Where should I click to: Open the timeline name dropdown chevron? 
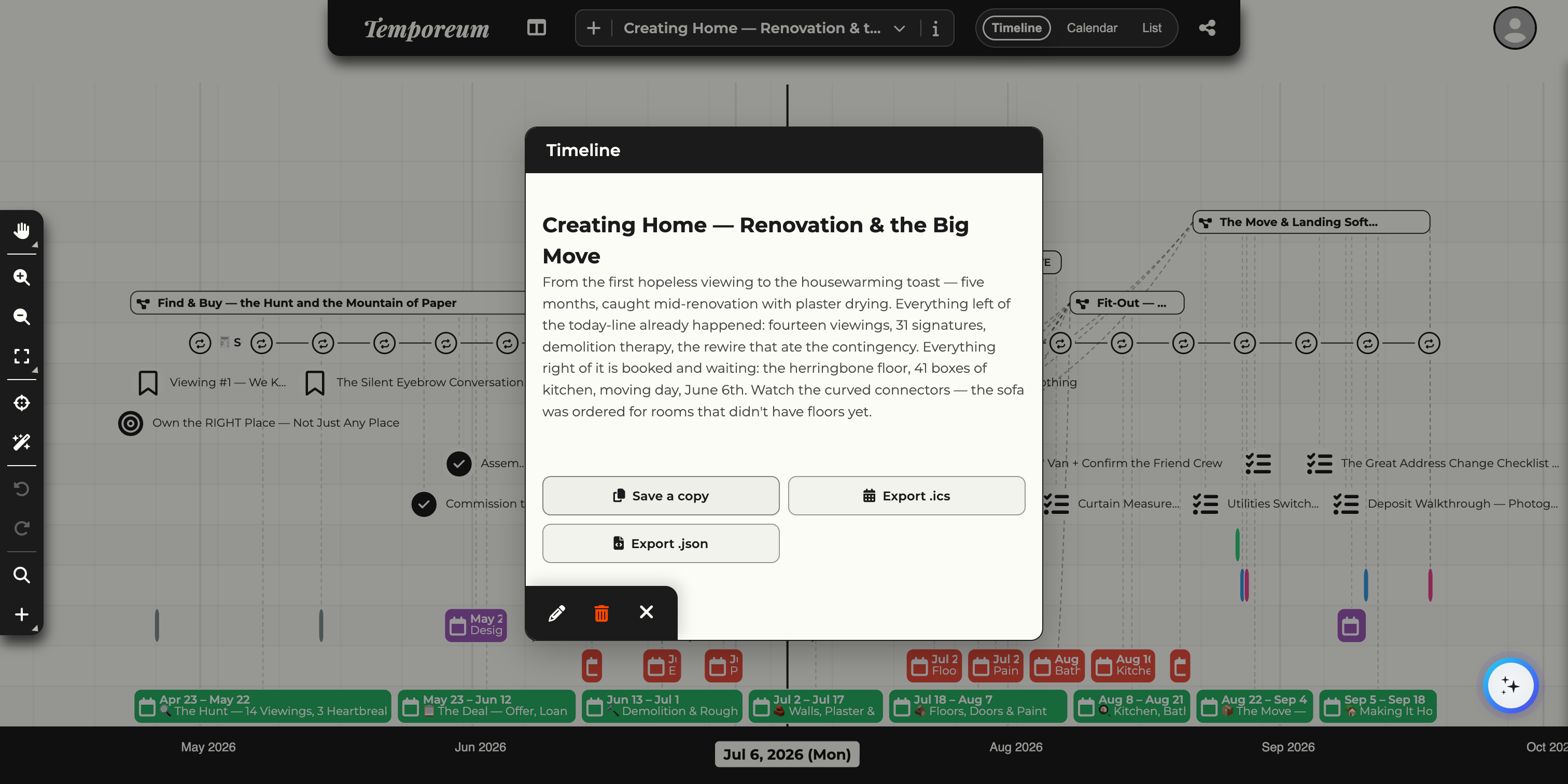pos(899,28)
